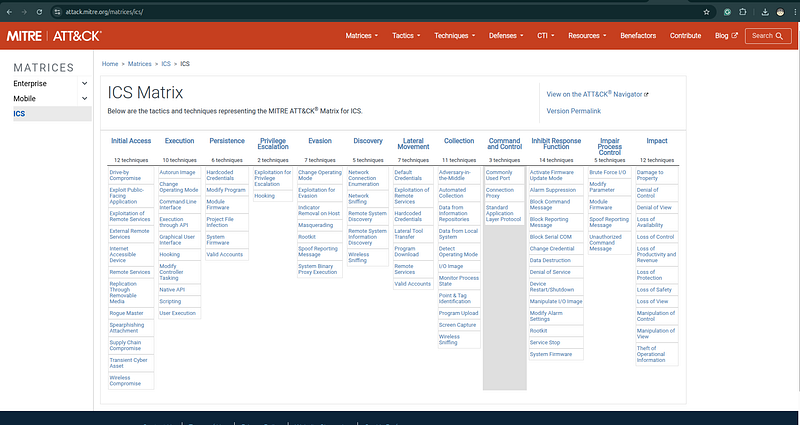
Task: Open the Defenses dropdown menu
Action: coord(506,36)
